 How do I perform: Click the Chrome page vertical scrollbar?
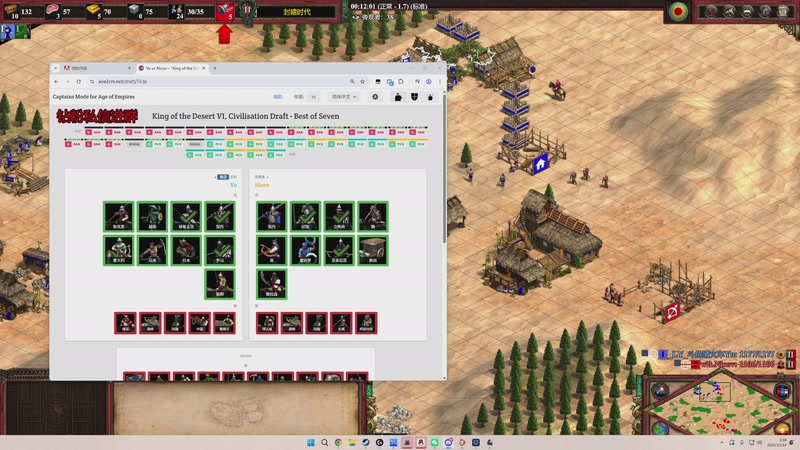tap(444, 168)
